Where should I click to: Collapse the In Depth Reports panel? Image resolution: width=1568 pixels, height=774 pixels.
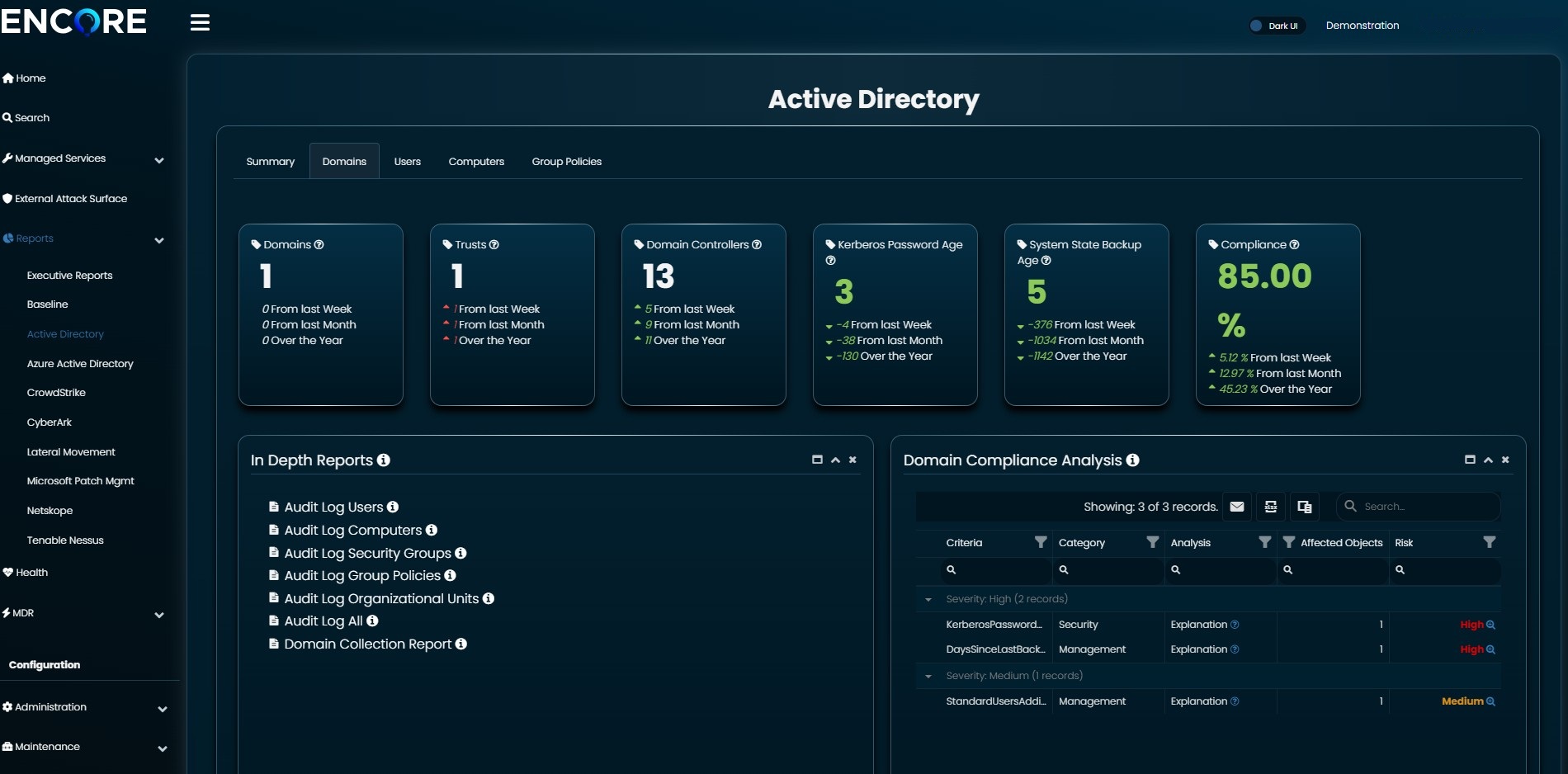[x=835, y=460]
